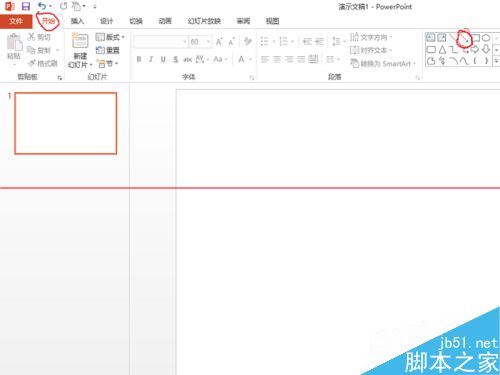Switch to the View (视图) tab
The image size is (500, 375).
coord(272,21)
